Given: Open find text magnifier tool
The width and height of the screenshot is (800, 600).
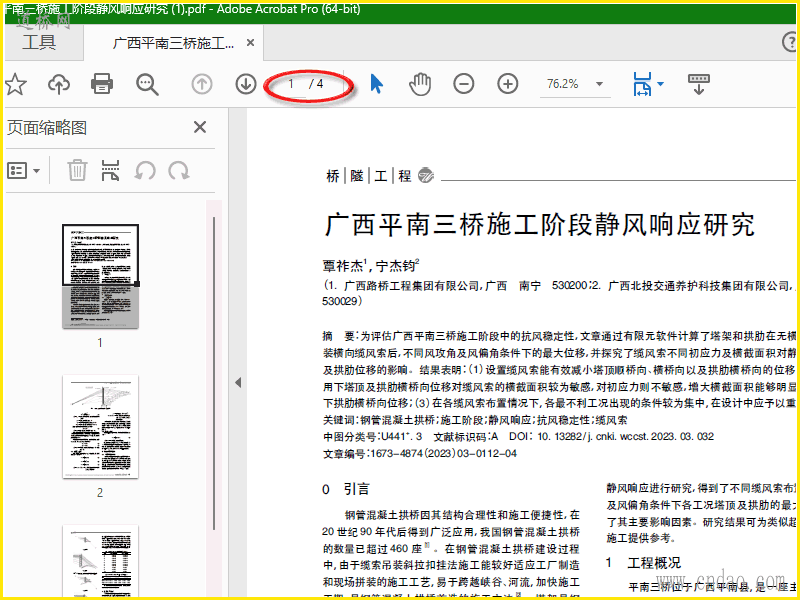Looking at the screenshot, I should pyautogui.click(x=147, y=84).
